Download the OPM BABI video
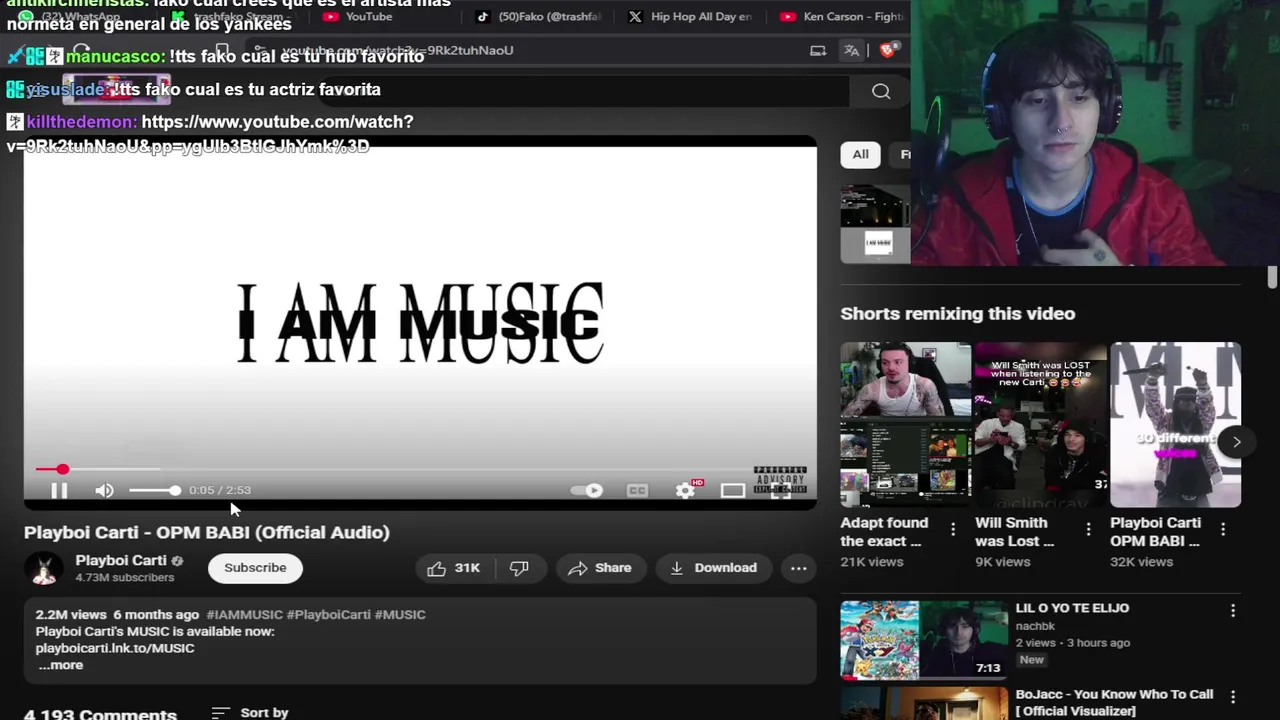This screenshot has height=720, width=1280. [x=713, y=568]
